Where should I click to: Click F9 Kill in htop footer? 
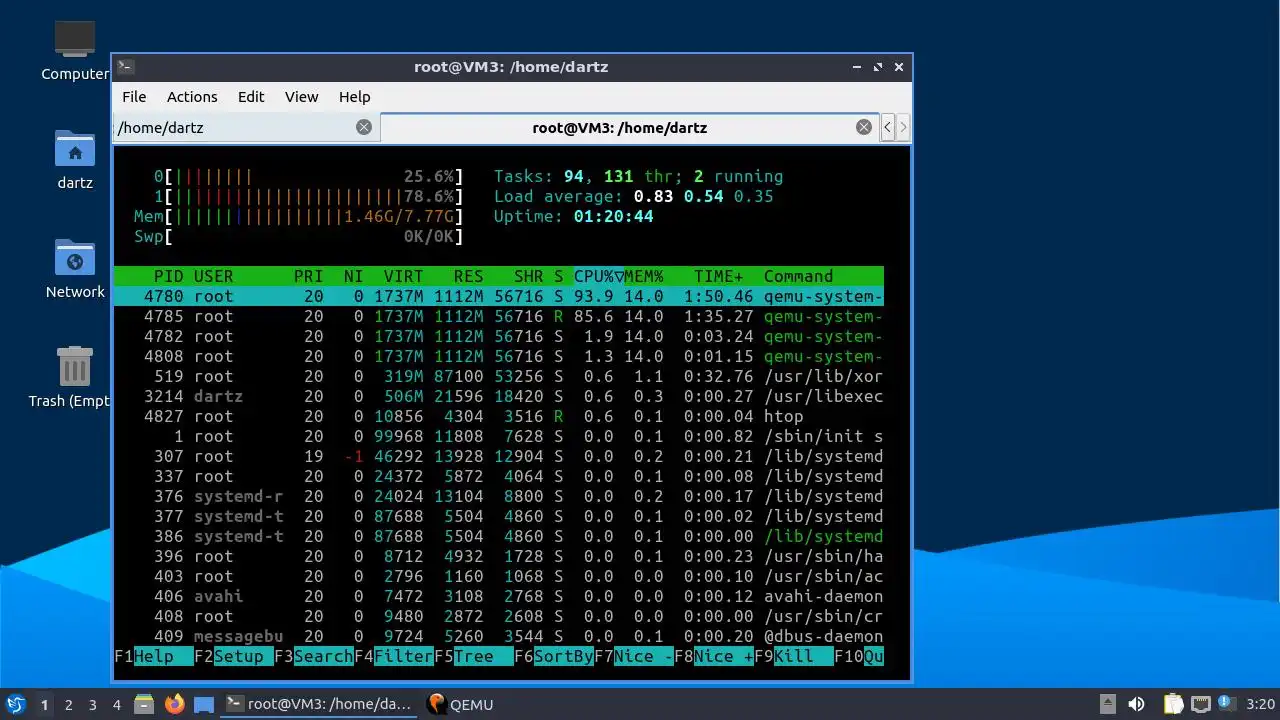pos(794,657)
